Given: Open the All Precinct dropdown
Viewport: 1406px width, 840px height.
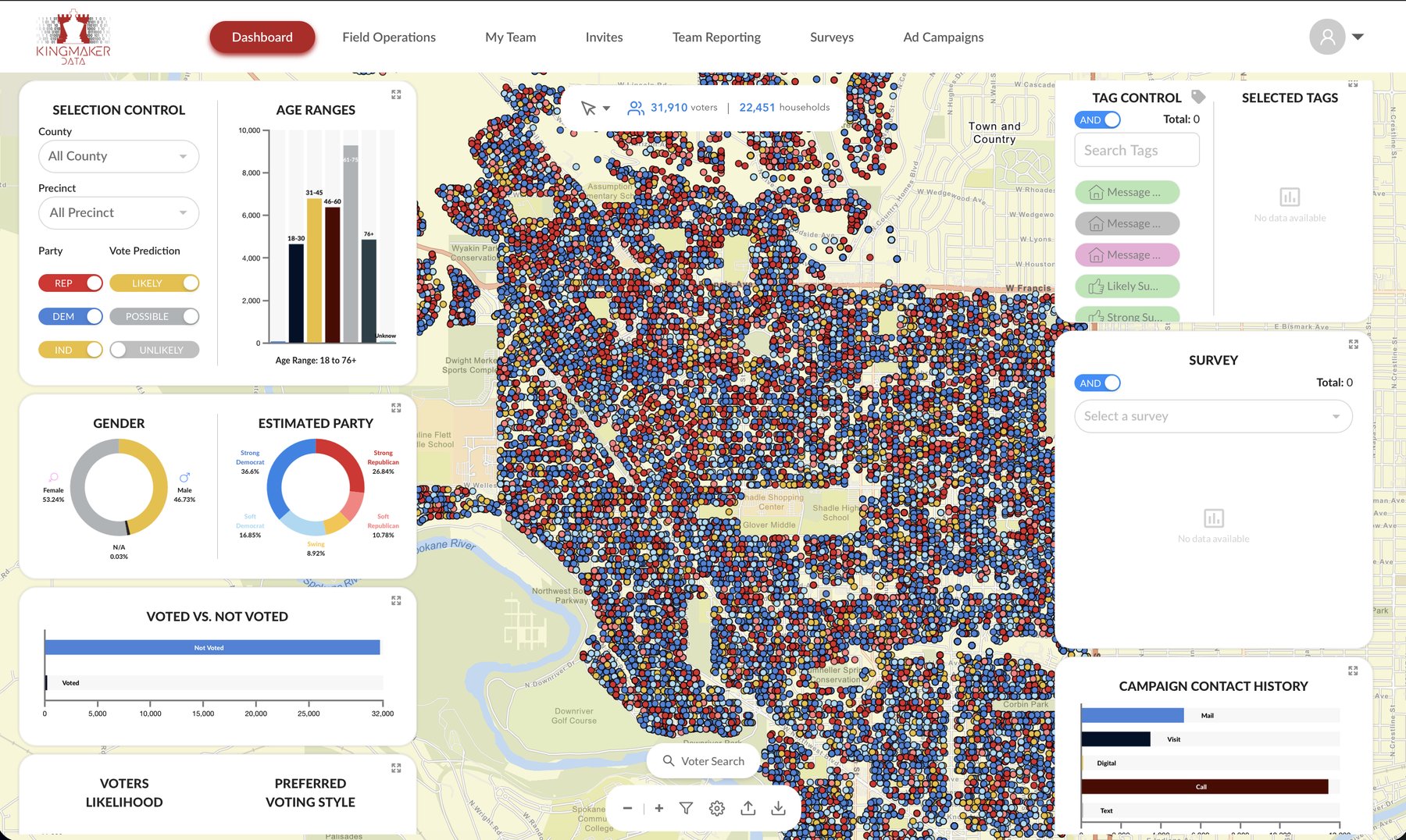Looking at the screenshot, I should [x=119, y=212].
